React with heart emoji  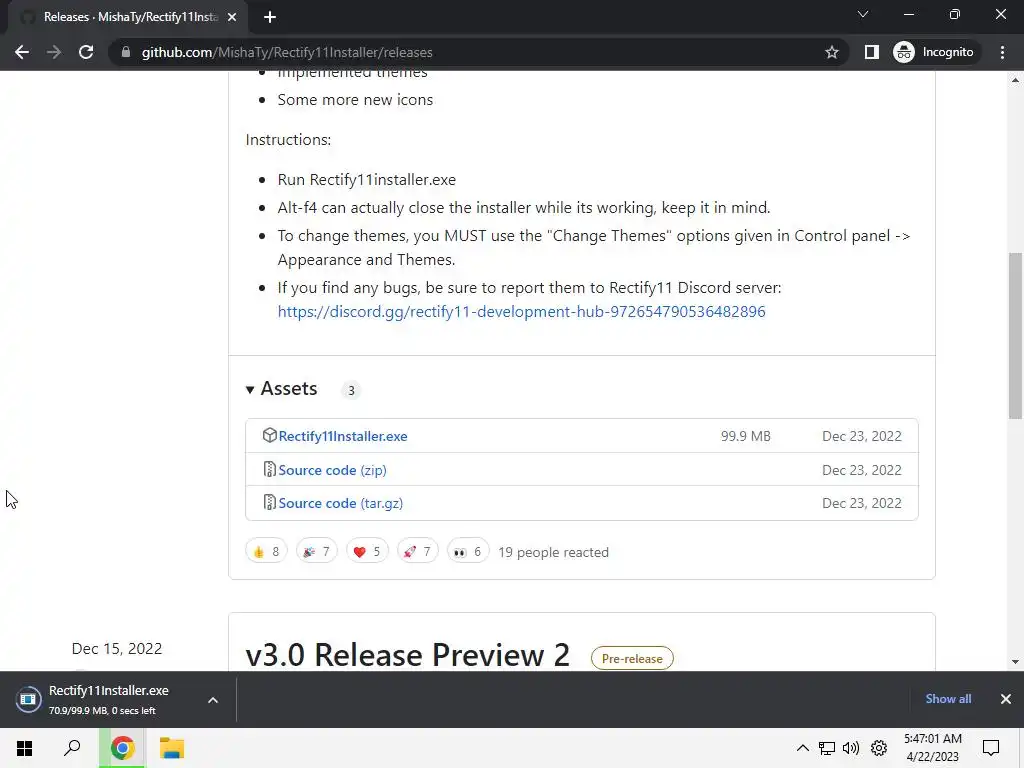tap(367, 552)
